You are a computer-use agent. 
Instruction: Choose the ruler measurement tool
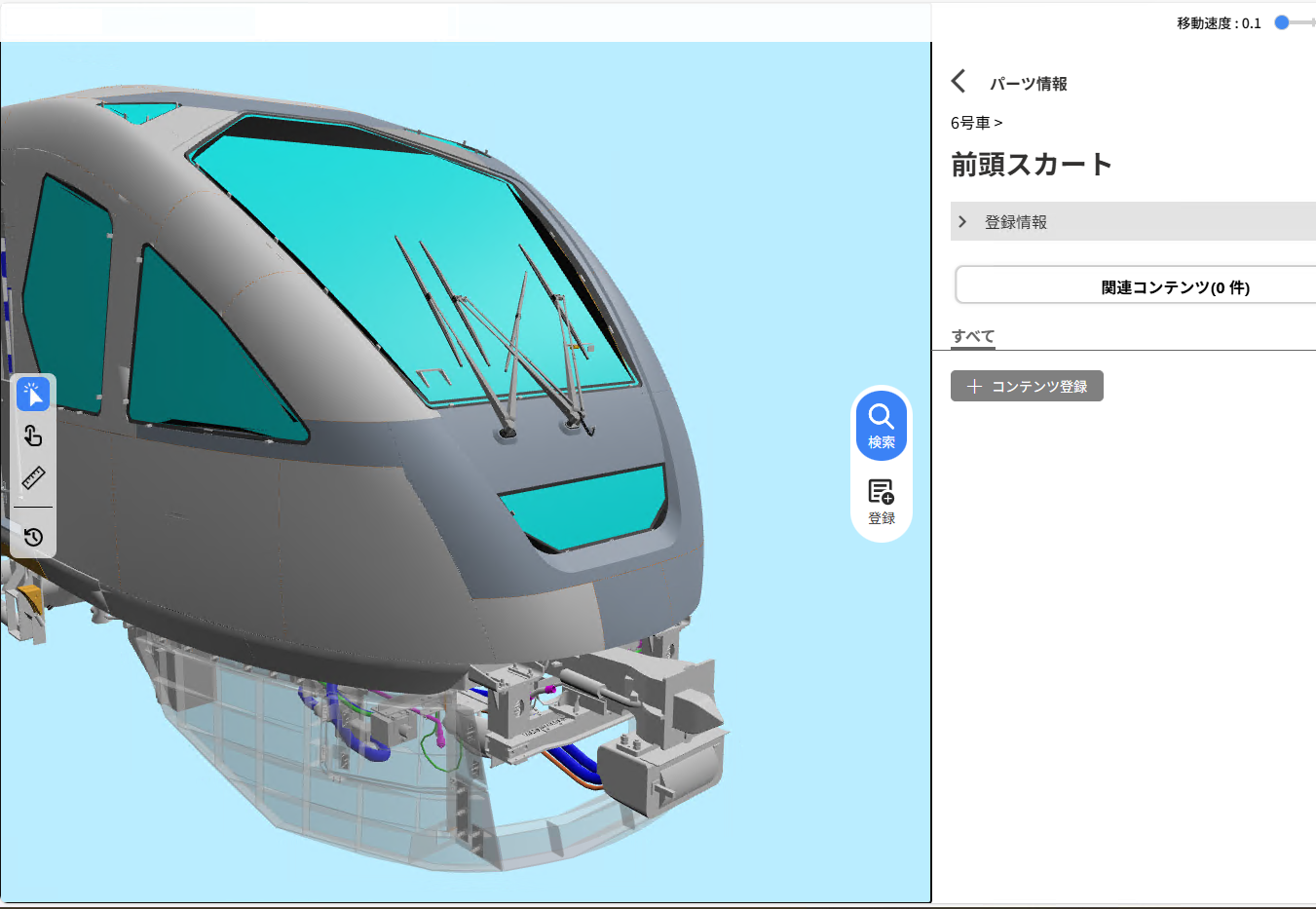click(33, 478)
